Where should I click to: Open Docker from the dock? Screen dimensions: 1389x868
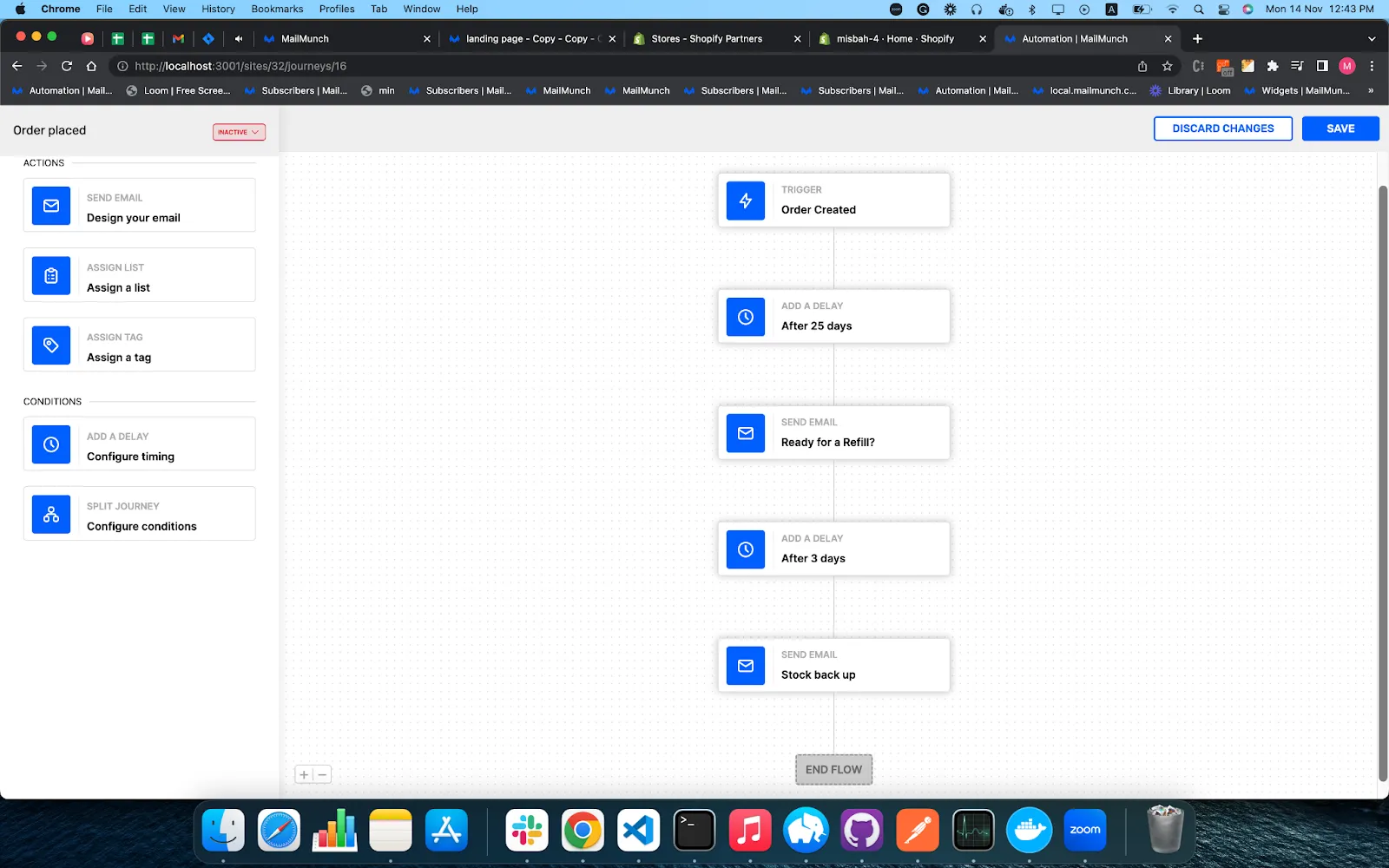point(1029,831)
